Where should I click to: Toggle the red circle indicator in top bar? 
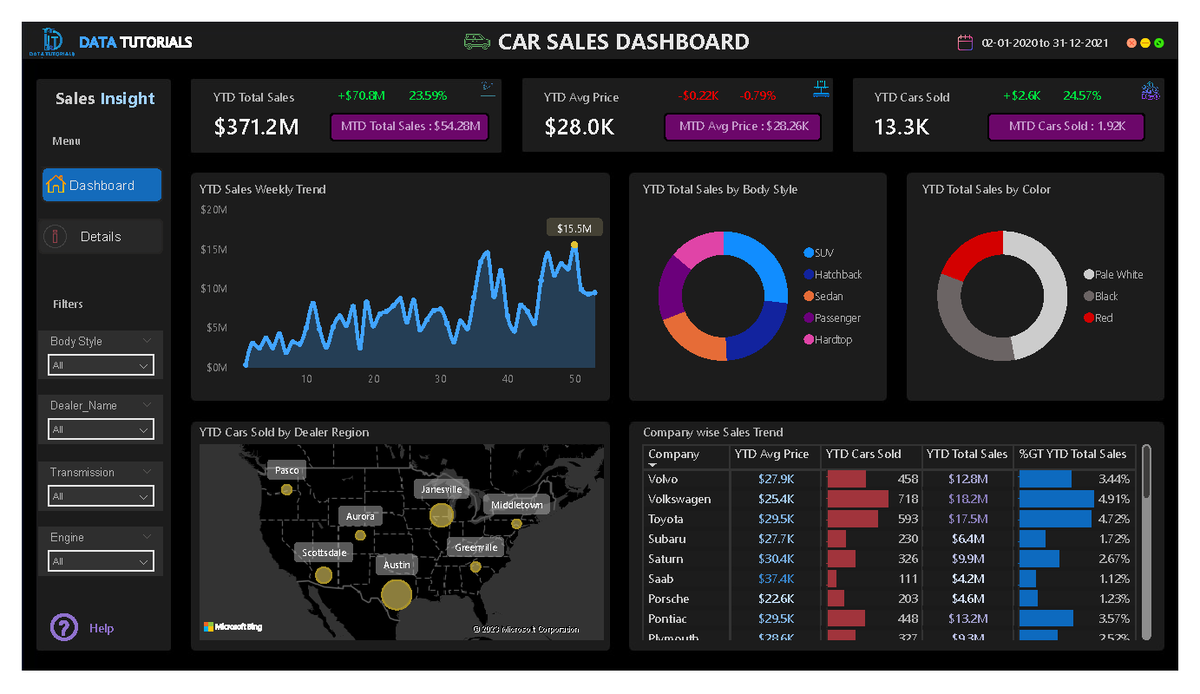pos(1133,44)
